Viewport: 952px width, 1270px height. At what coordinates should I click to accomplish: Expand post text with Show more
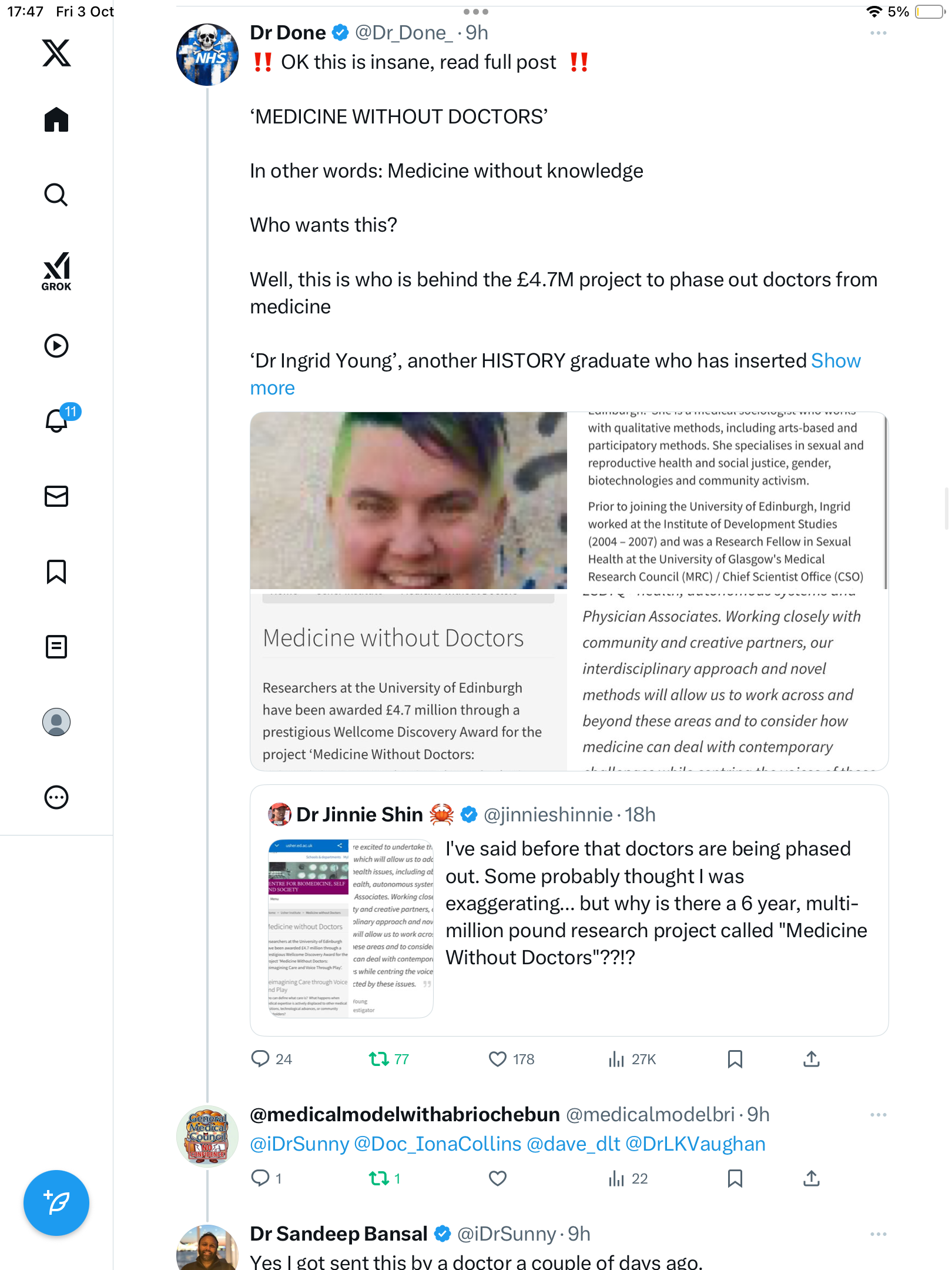click(x=555, y=374)
